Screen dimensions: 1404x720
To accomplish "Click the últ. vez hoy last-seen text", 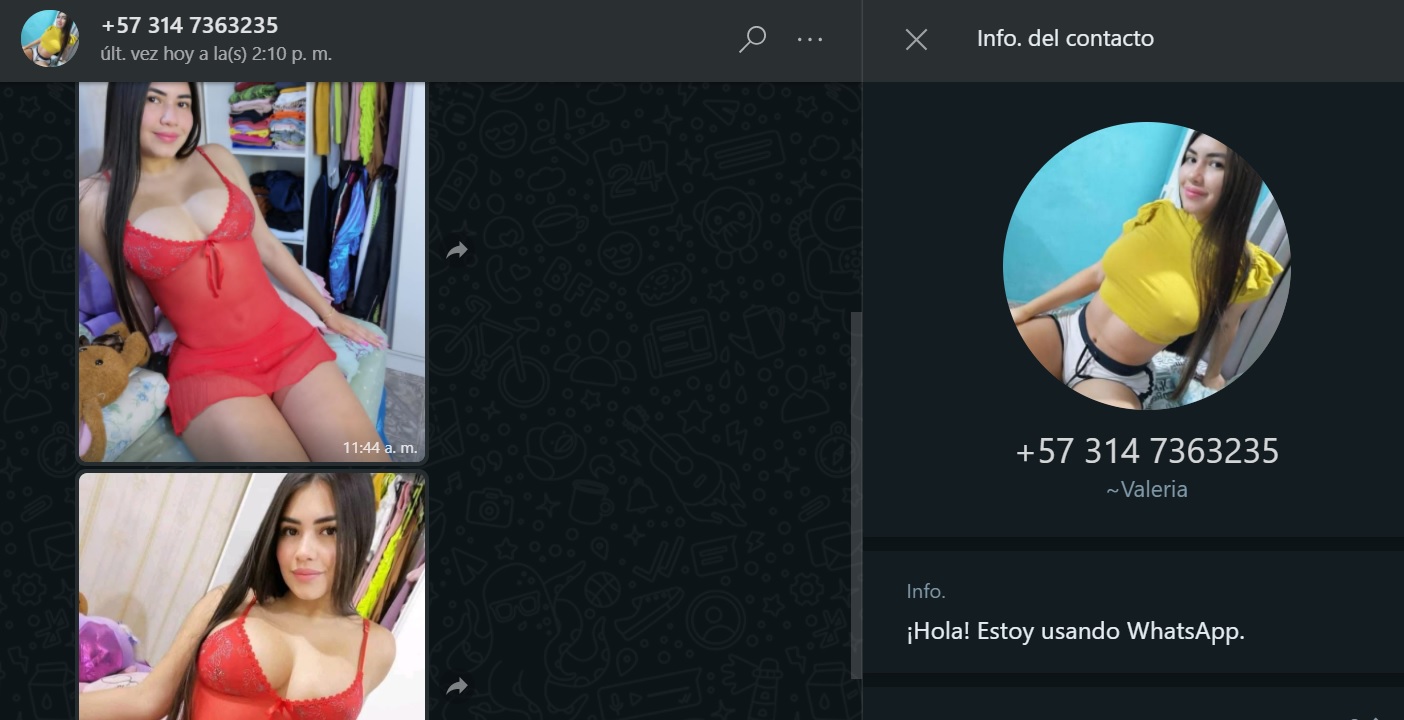I will [x=216, y=54].
